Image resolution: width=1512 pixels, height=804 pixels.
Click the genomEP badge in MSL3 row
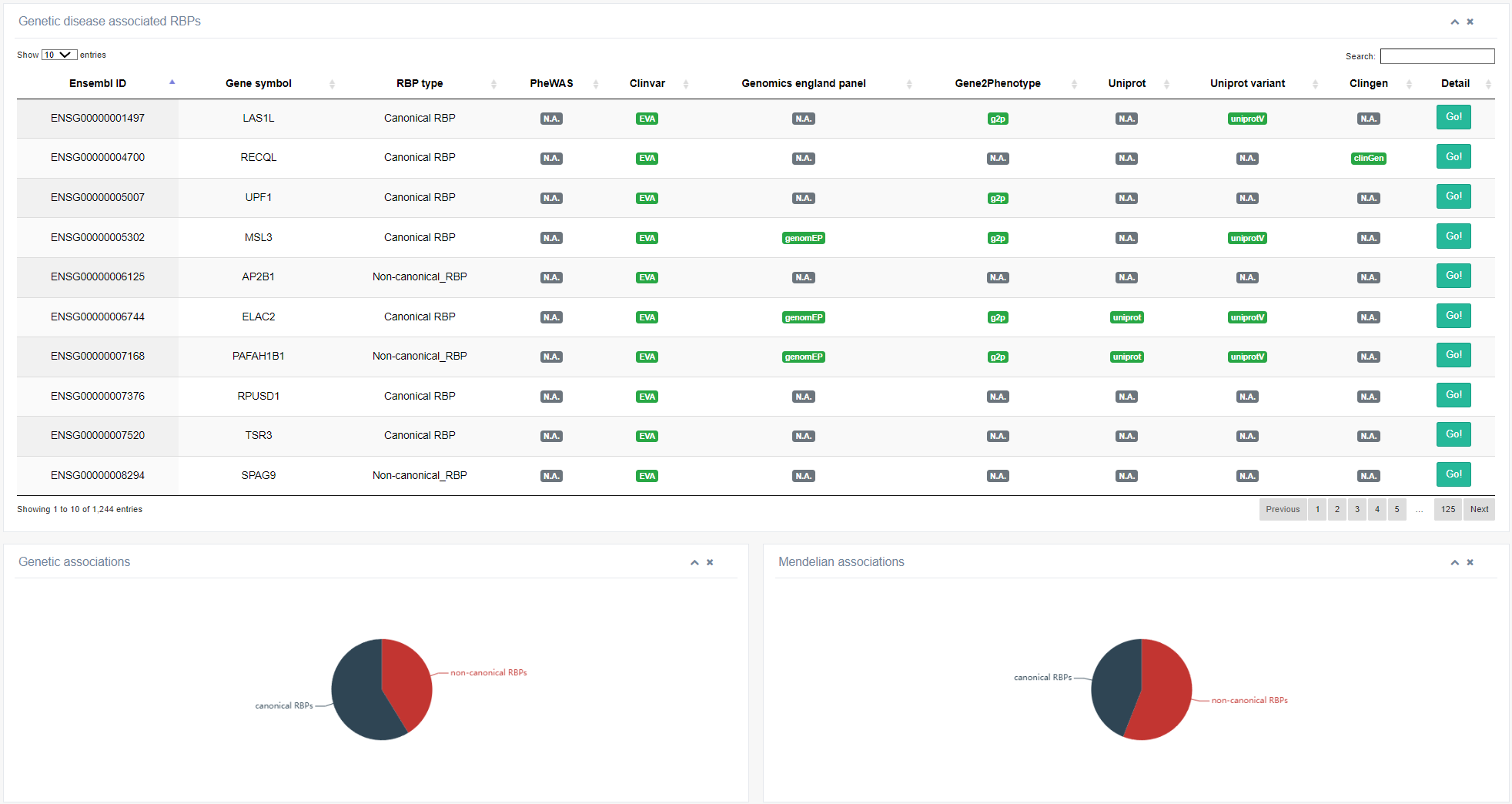click(803, 238)
